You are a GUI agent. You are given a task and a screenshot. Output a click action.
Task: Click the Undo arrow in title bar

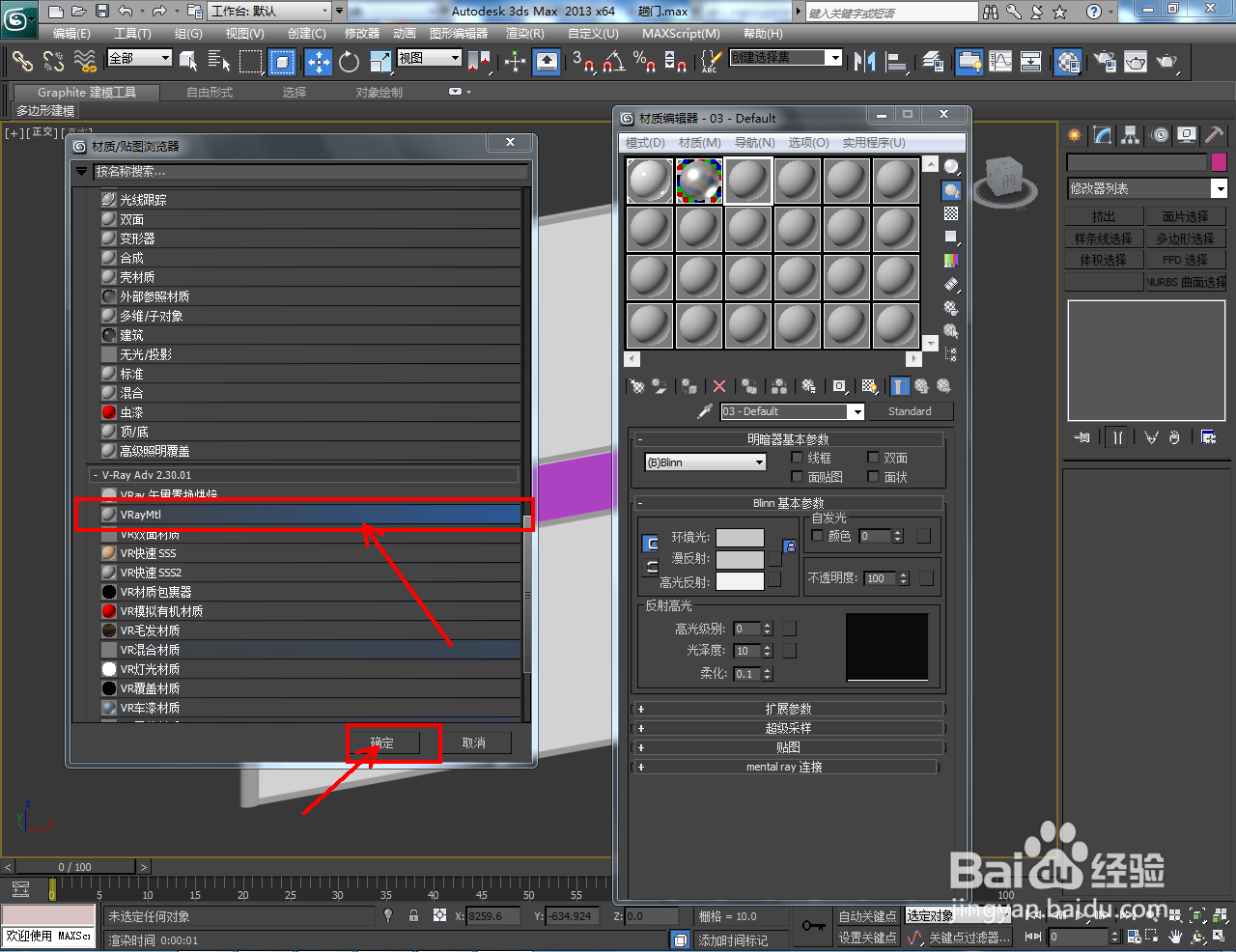pos(126,12)
